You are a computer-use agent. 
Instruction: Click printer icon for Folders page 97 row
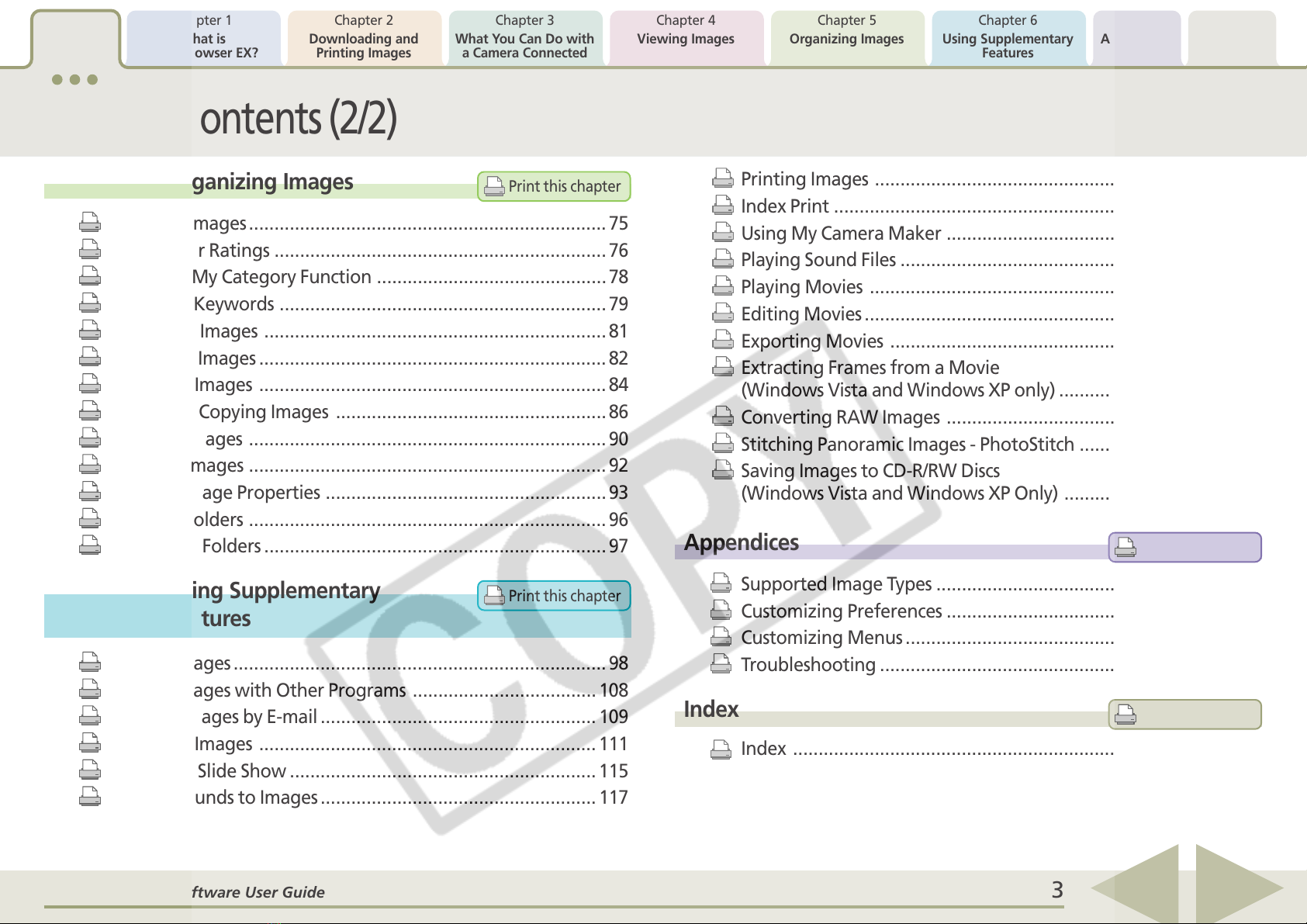pos(90,545)
